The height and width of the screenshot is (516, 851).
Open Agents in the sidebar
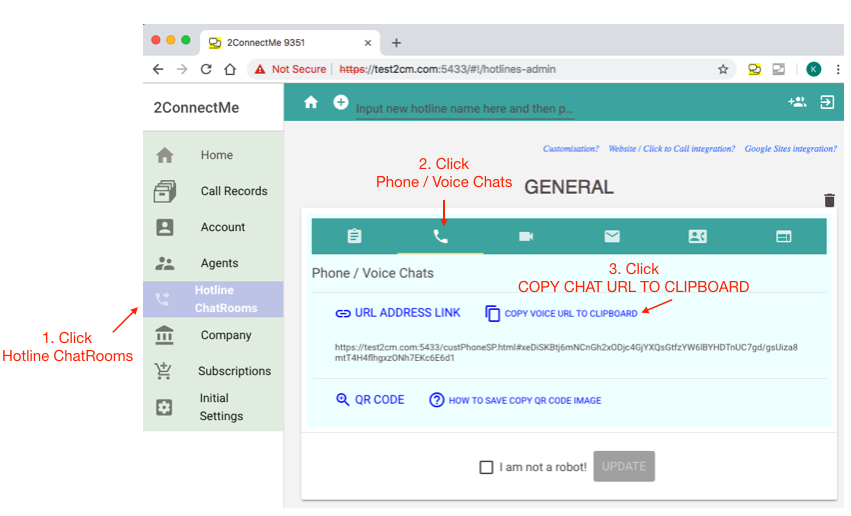(213, 263)
